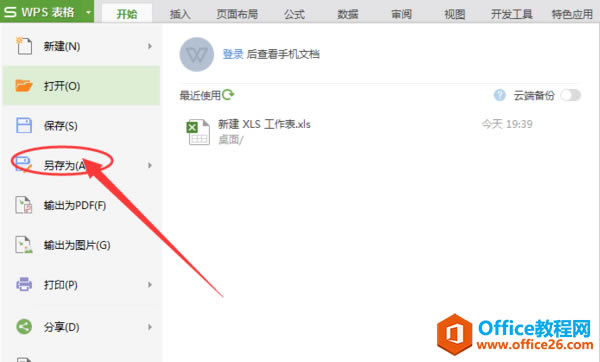Click the Export to PDF icon
This screenshot has height=362, width=600.
tap(24, 205)
